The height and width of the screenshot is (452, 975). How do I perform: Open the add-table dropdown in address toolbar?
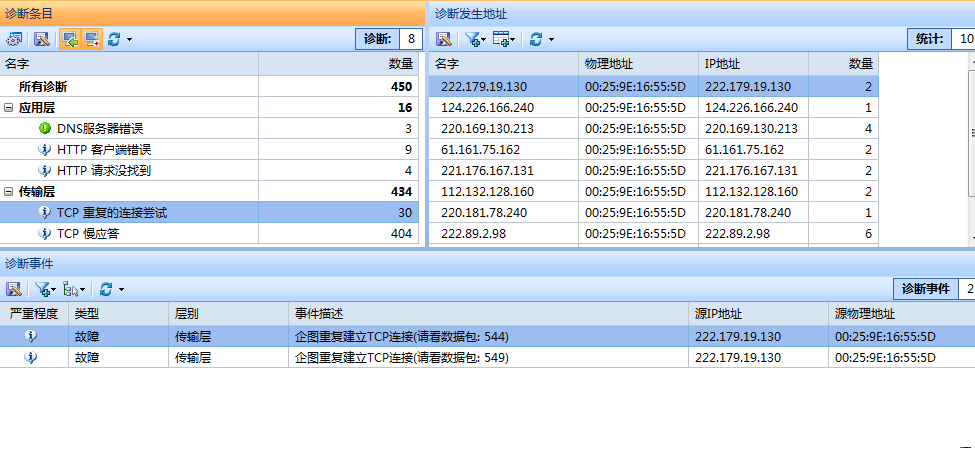(x=503, y=39)
